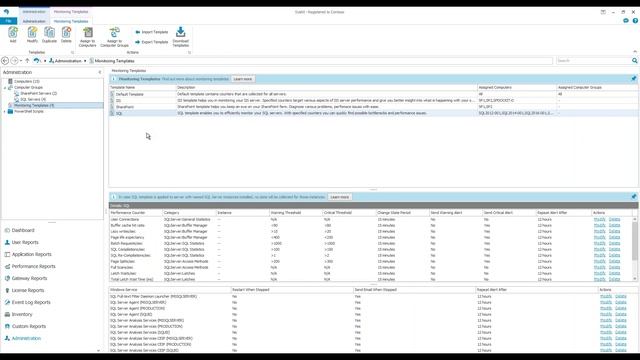Click Modify link for Page life expectancy counter
640x360 pixels.
point(599,237)
